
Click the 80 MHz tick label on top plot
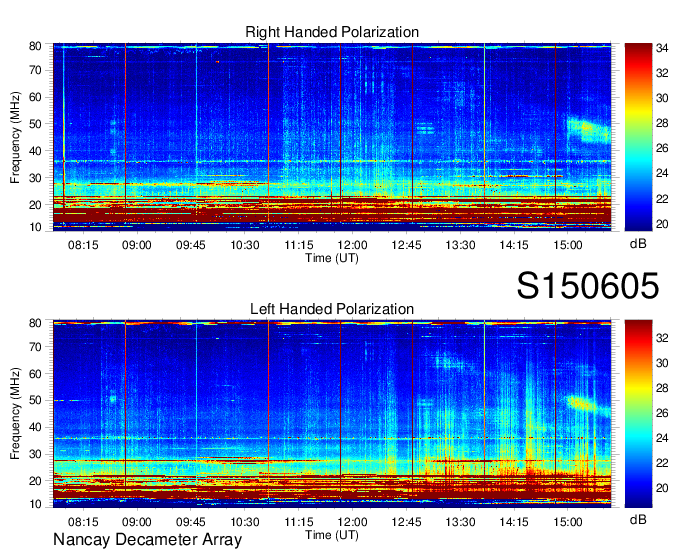pyautogui.click(x=36, y=46)
